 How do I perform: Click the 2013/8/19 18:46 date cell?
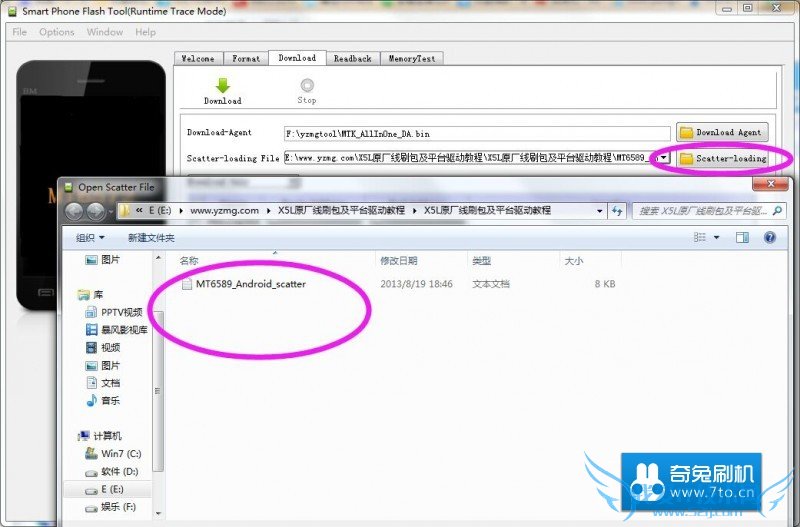click(x=416, y=284)
